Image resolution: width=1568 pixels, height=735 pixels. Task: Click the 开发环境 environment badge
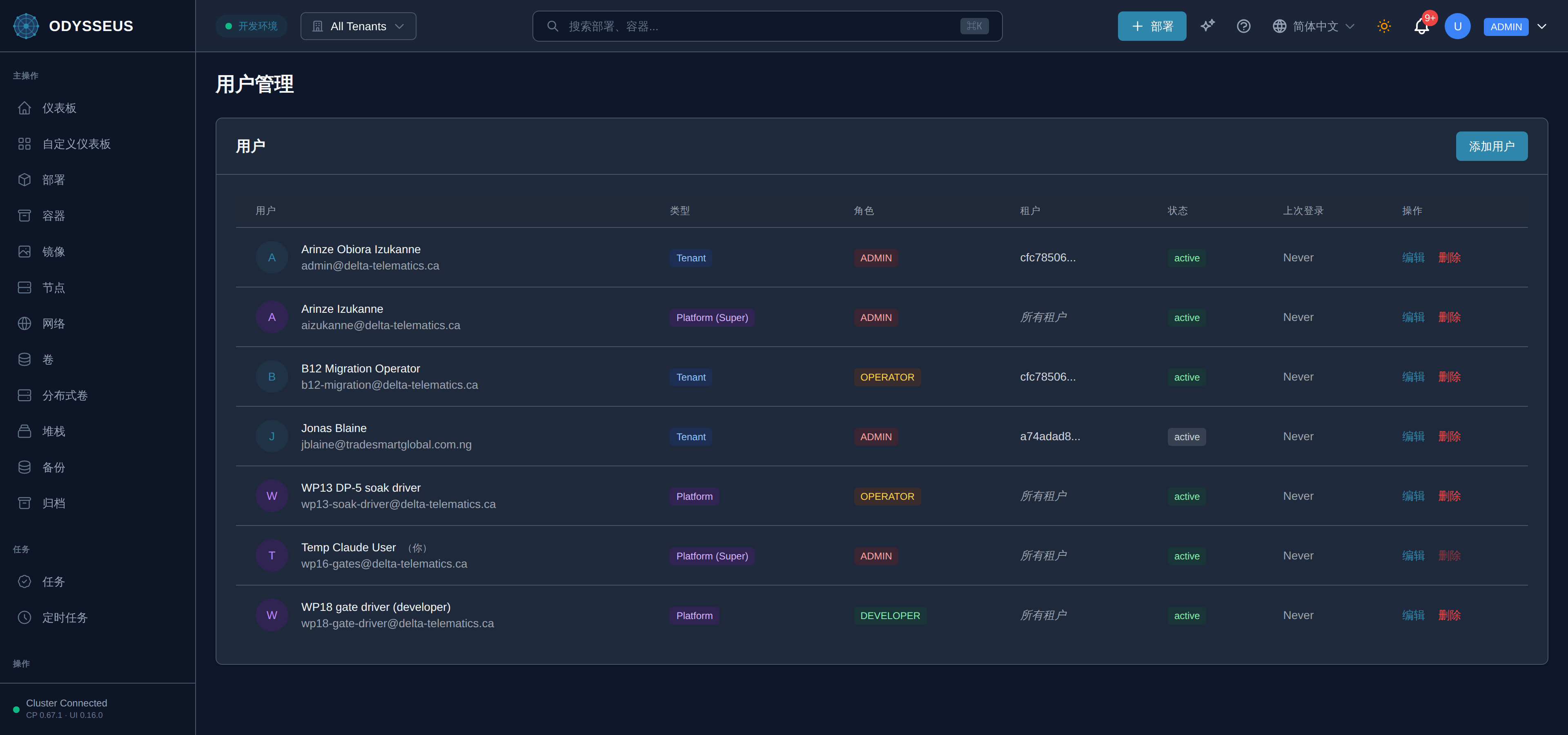pos(252,26)
